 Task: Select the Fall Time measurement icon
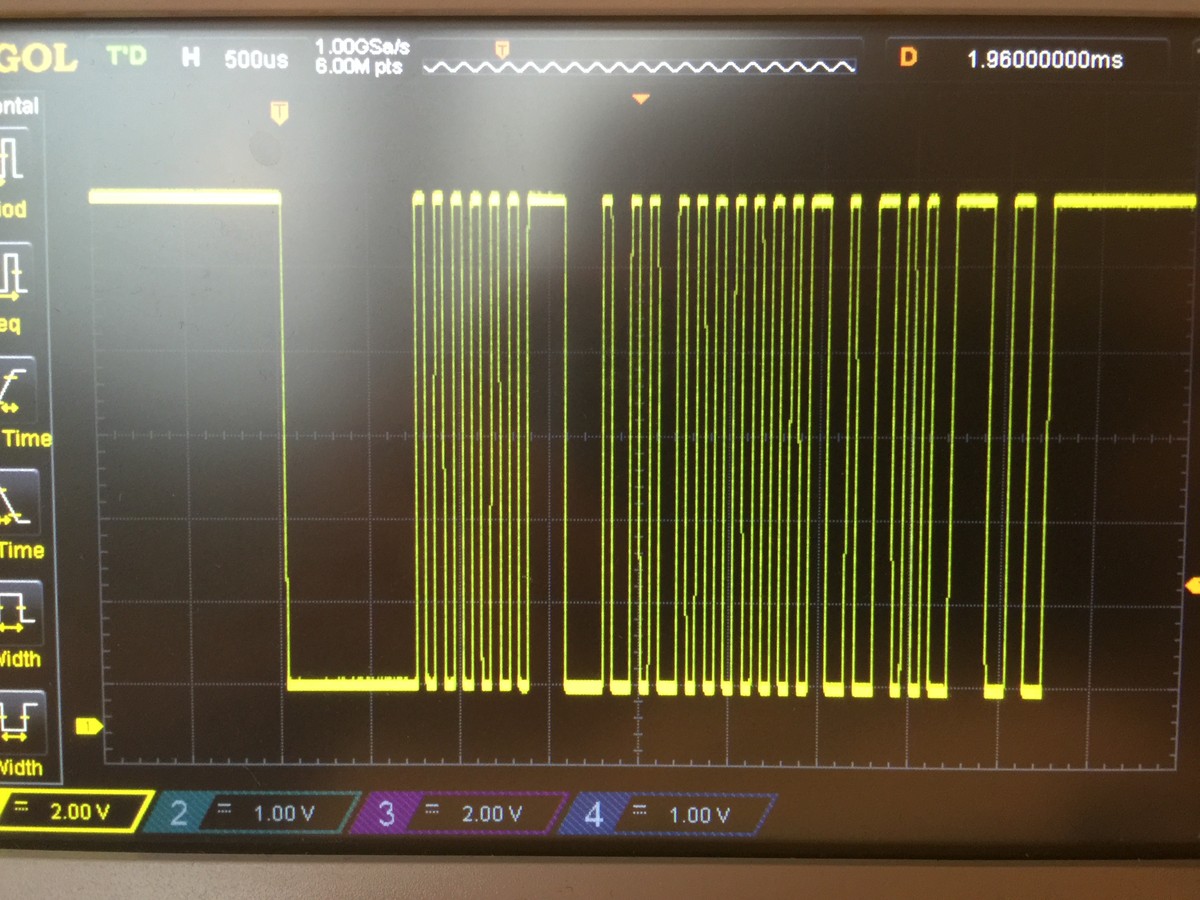coord(20,514)
